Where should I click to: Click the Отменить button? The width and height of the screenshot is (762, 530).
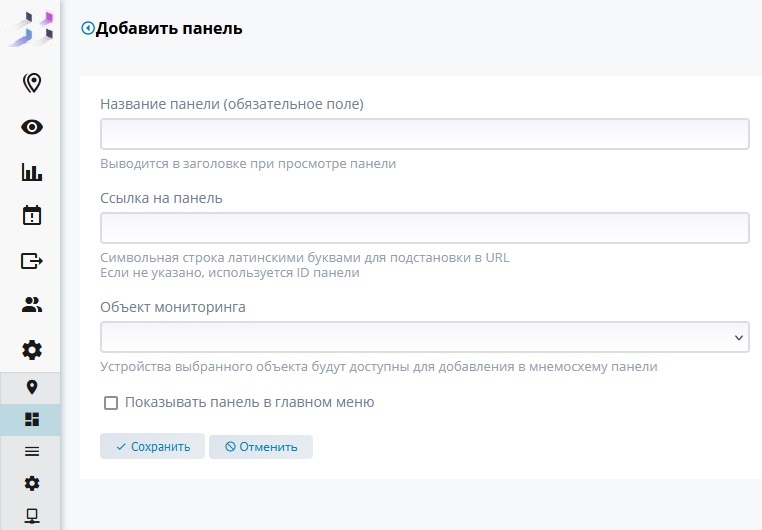coord(261,447)
